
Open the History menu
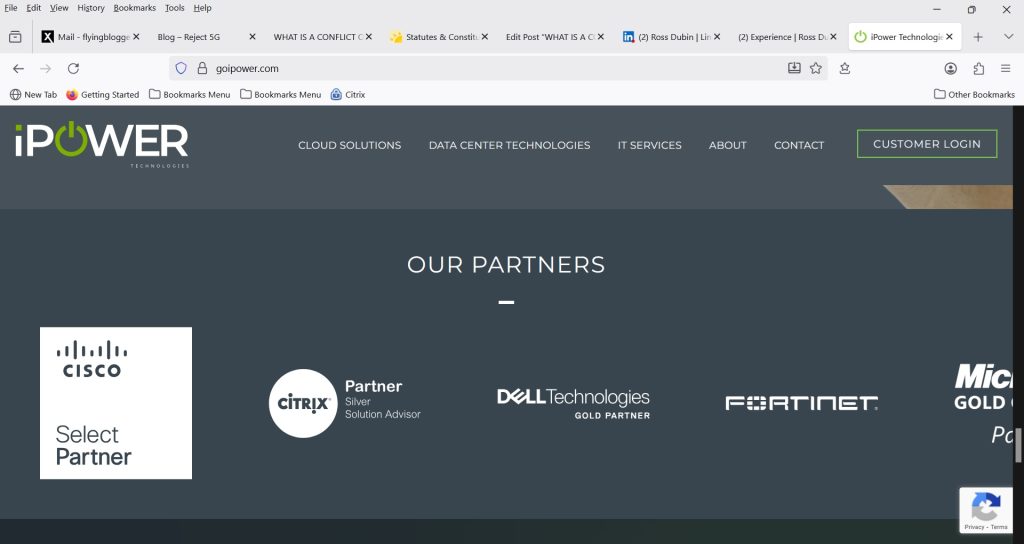(91, 8)
